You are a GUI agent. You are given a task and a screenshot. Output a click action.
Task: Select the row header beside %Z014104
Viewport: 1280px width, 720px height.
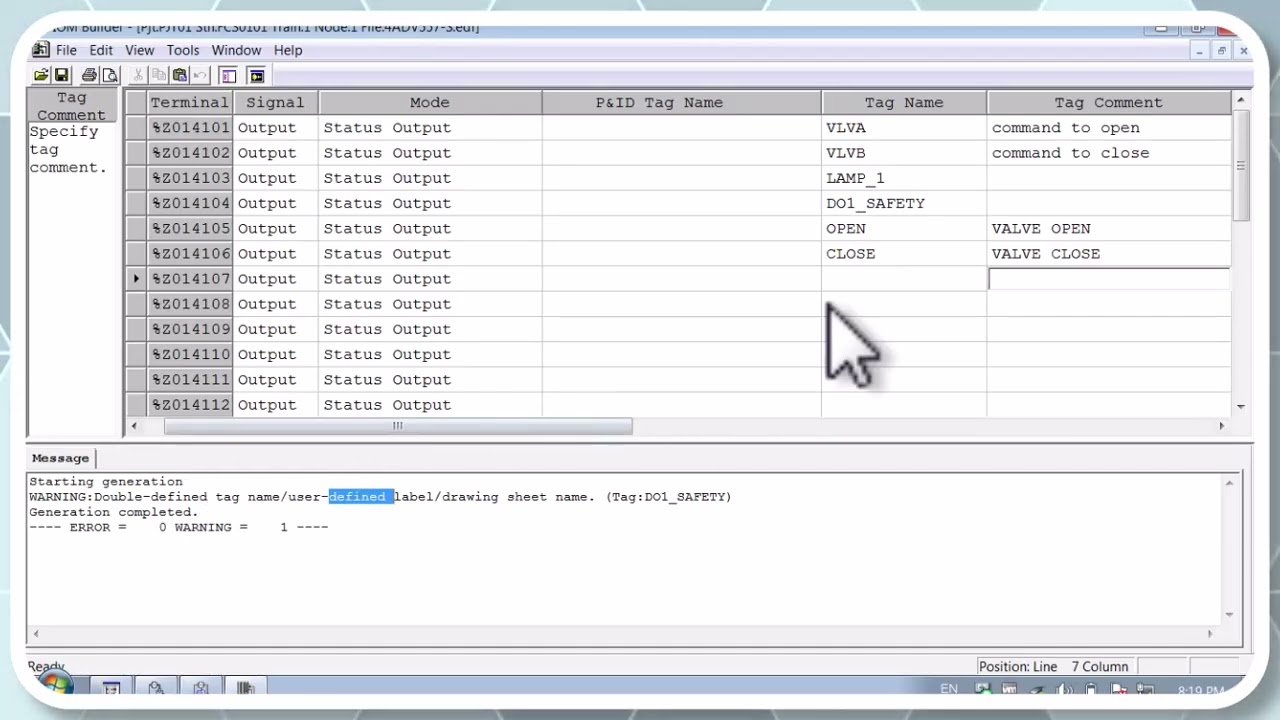[136, 203]
